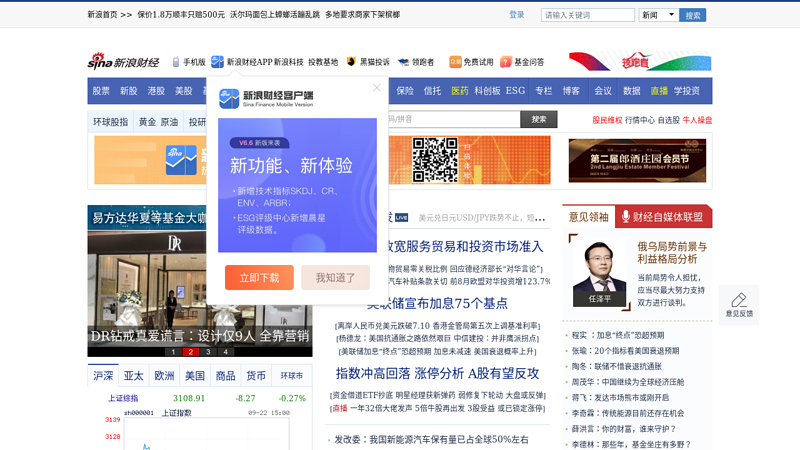Click the dark 搜索 stock search button

tap(539, 119)
